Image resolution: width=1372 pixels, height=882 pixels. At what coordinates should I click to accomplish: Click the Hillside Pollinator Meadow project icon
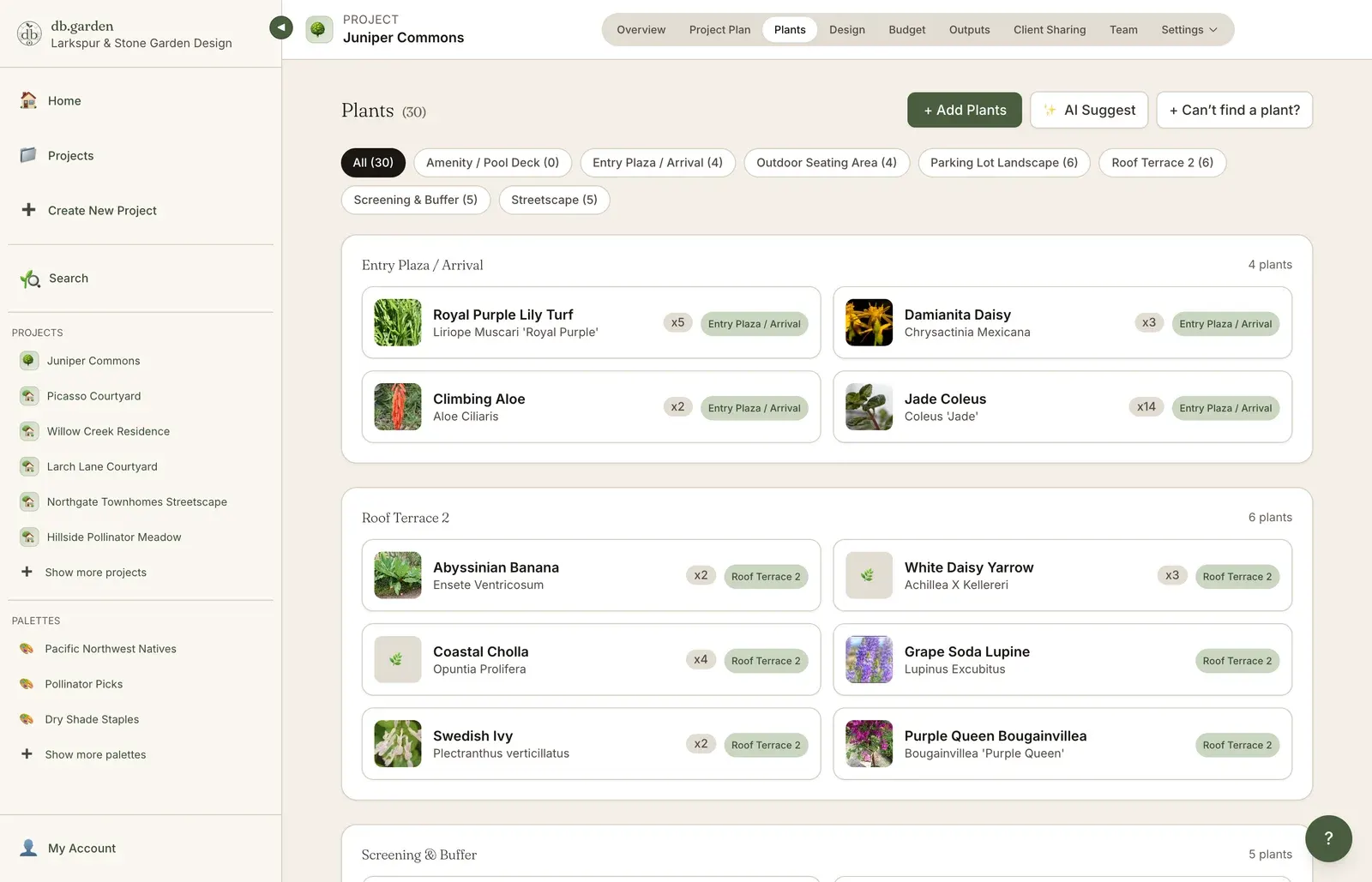[x=29, y=537]
